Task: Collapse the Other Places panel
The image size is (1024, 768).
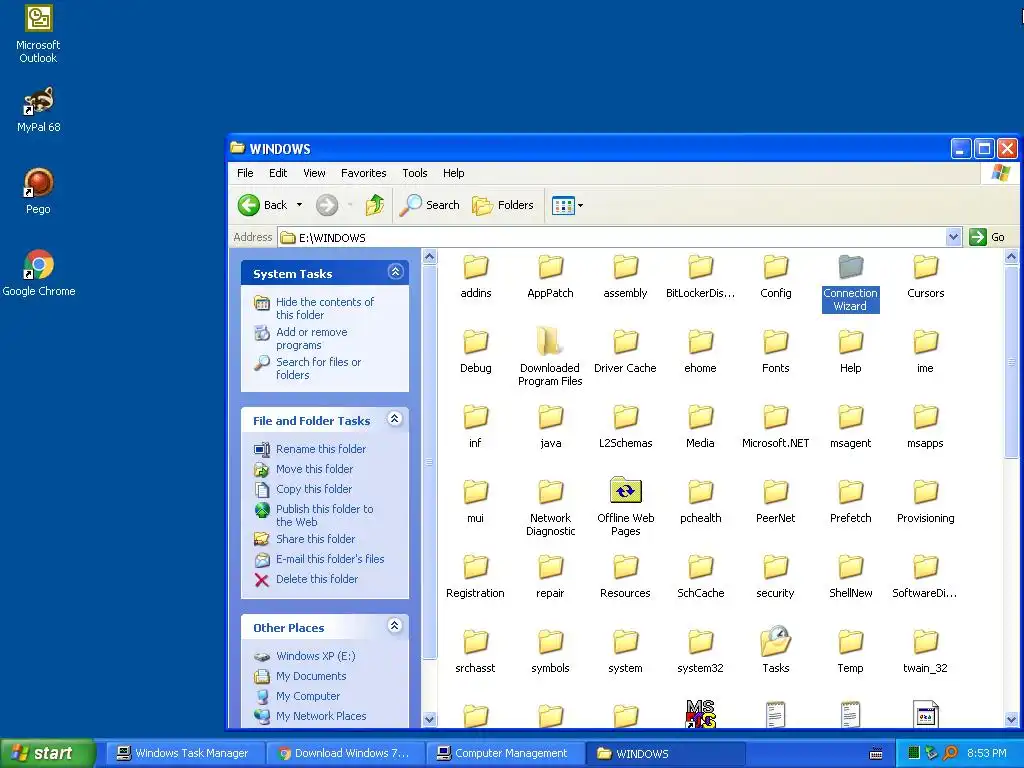Action: click(394, 626)
